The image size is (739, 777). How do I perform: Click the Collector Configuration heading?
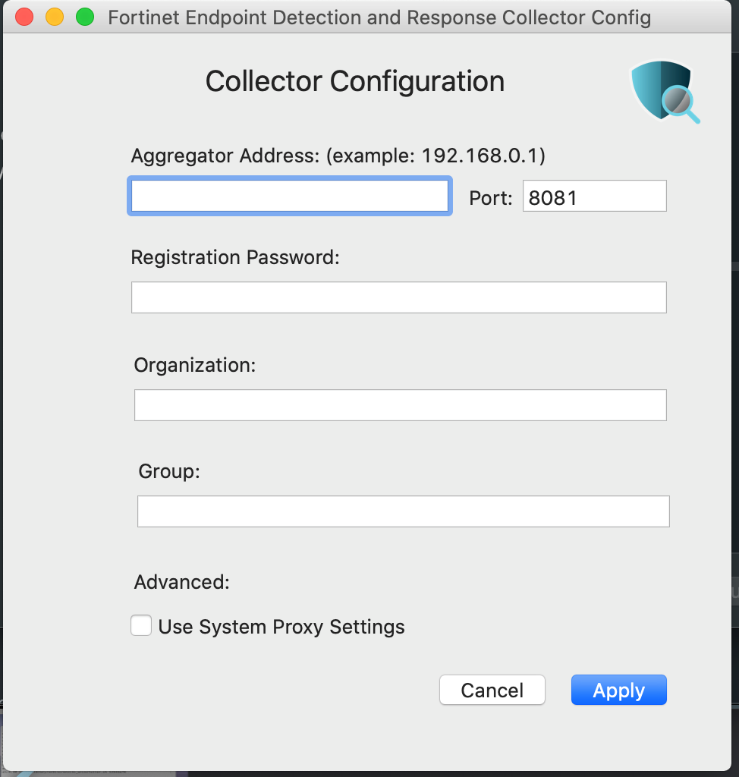pyautogui.click(x=355, y=81)
